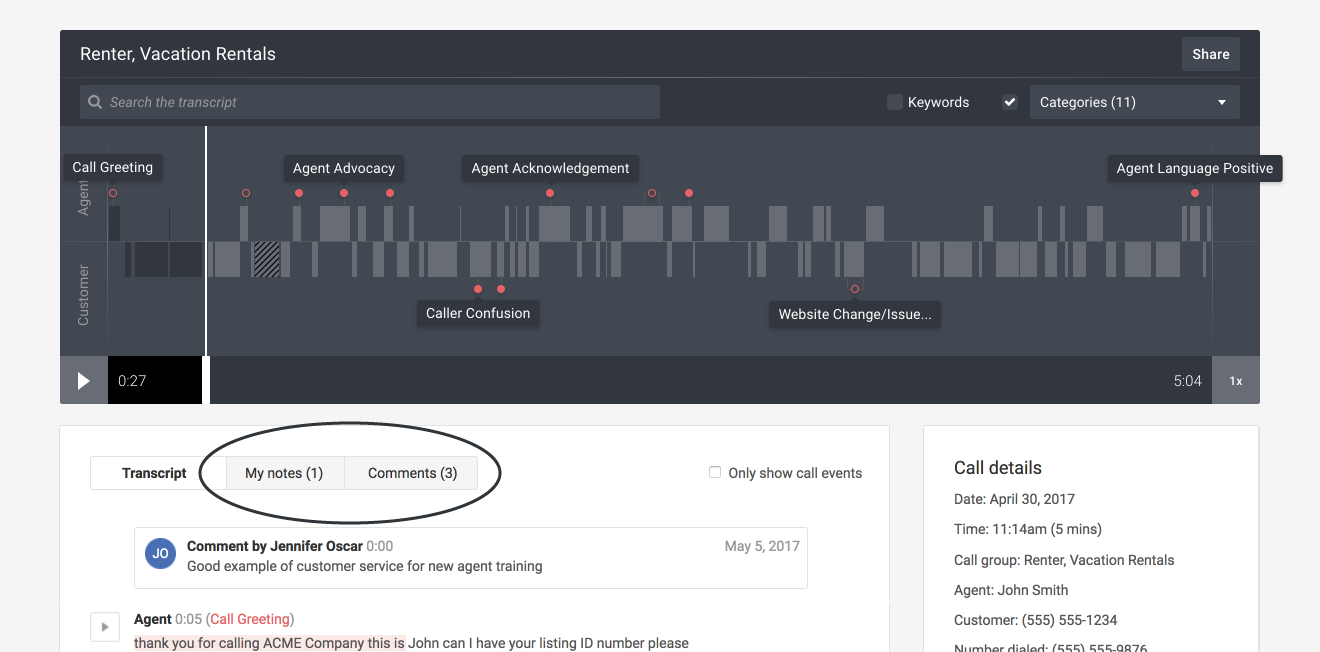The height and width of the screenshot is (652, 1320).
Task: Check Only show call events
Action: coord(715,472)
